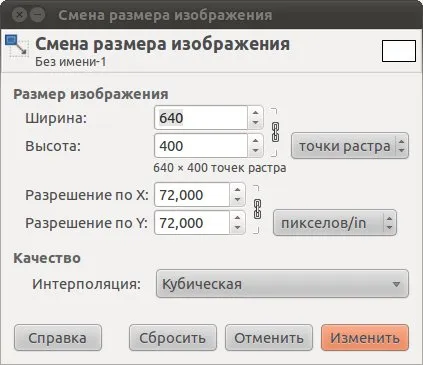Click the 640 × 400 точек растра text
Image resolution: width=423 pixels, height=365 pixels.
(x=220, y=168)
